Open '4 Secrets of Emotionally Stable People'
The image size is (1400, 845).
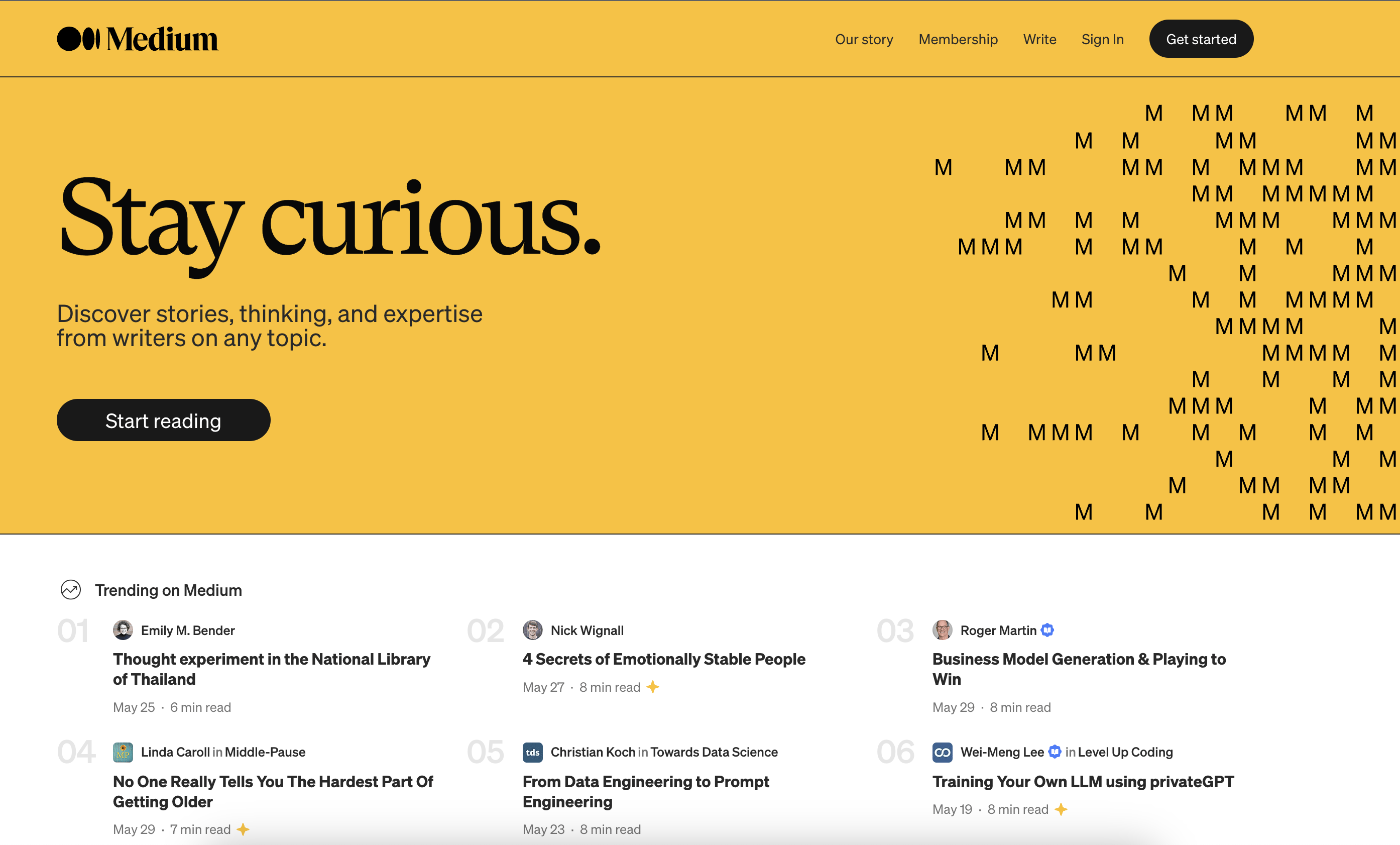[664, 659]
